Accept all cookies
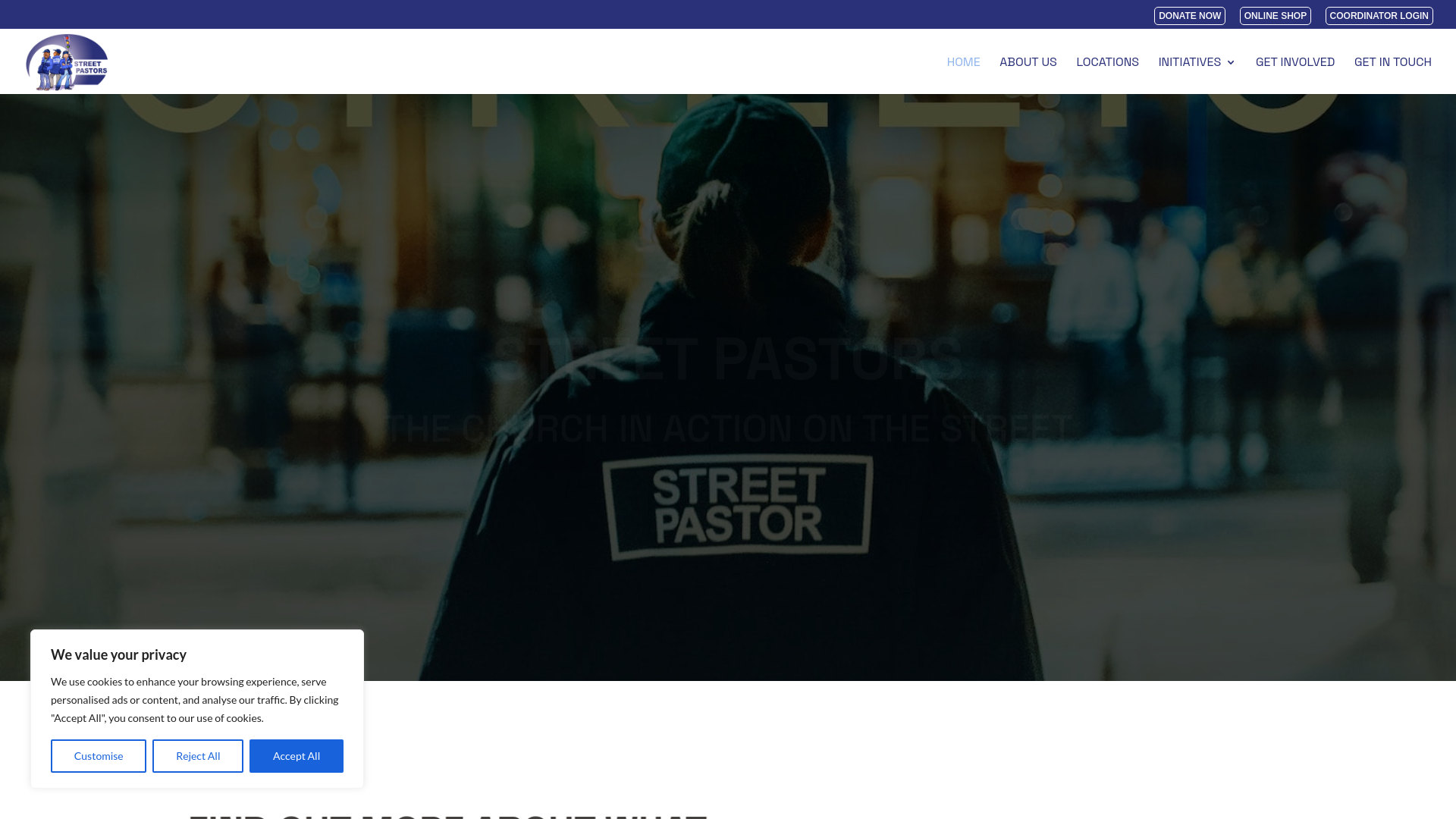 click(297, 756)
